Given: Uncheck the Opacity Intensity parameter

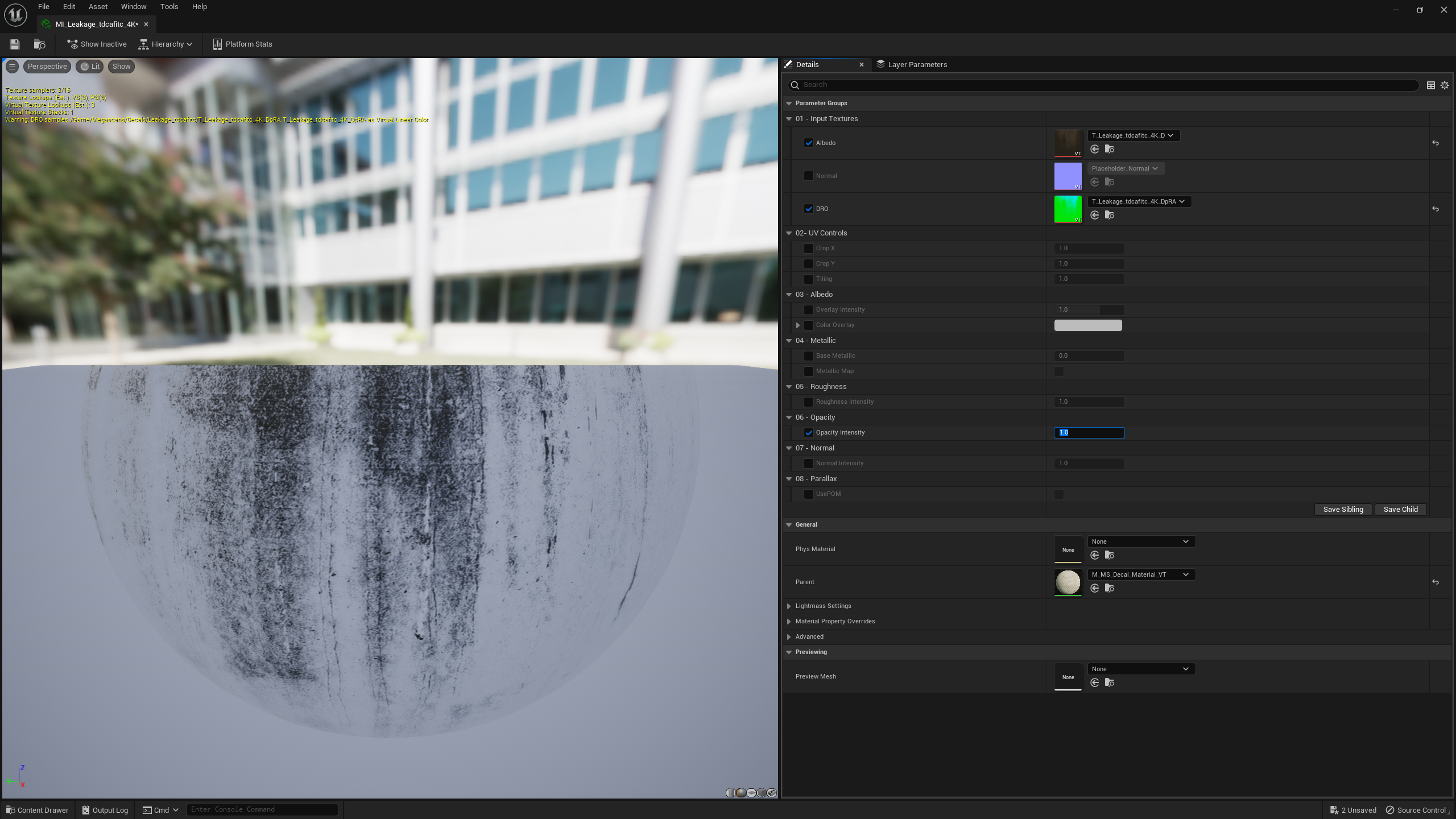Looking at the screenshot, I should point(808,433).
